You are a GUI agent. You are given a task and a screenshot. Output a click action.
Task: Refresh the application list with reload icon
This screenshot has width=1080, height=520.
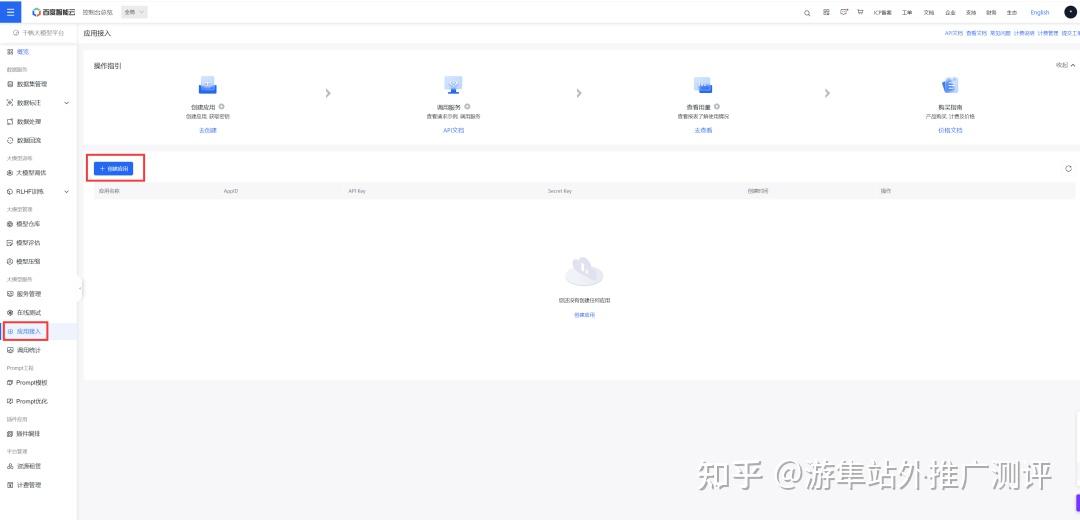1068,169
